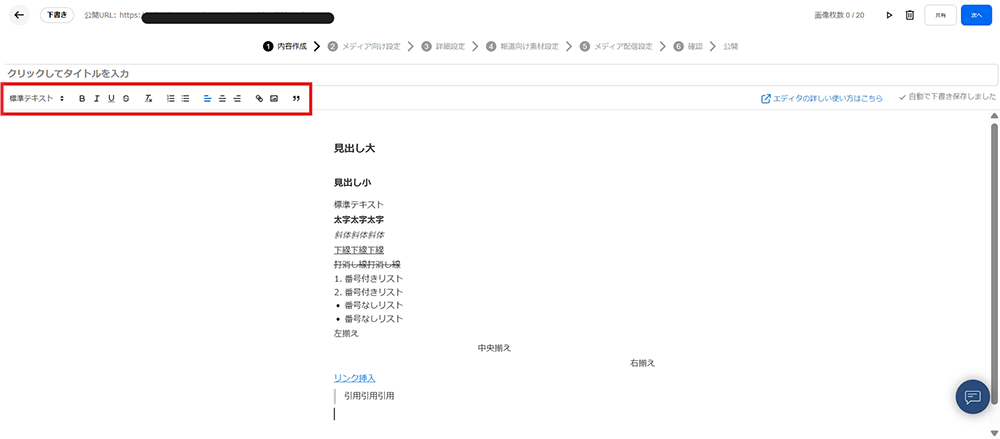Click the 見出し小 heading in the editor
Image resolution: width=1000 pixels, height=439 pixels.
pos(352,182)
